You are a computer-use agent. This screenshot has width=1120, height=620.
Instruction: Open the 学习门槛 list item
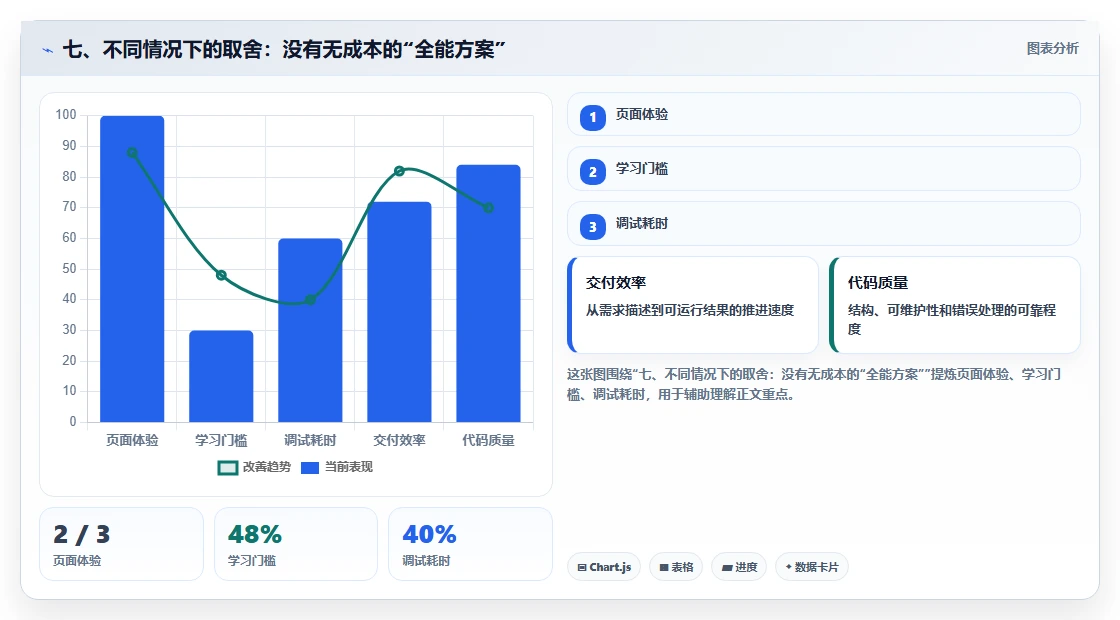[x=824, y=169]
